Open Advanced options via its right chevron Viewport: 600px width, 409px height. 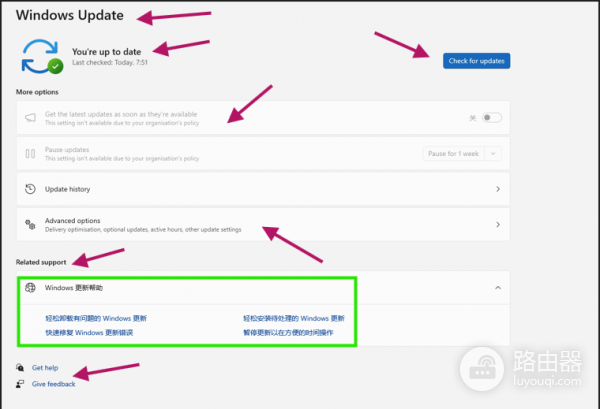click(x=498, y=224)
